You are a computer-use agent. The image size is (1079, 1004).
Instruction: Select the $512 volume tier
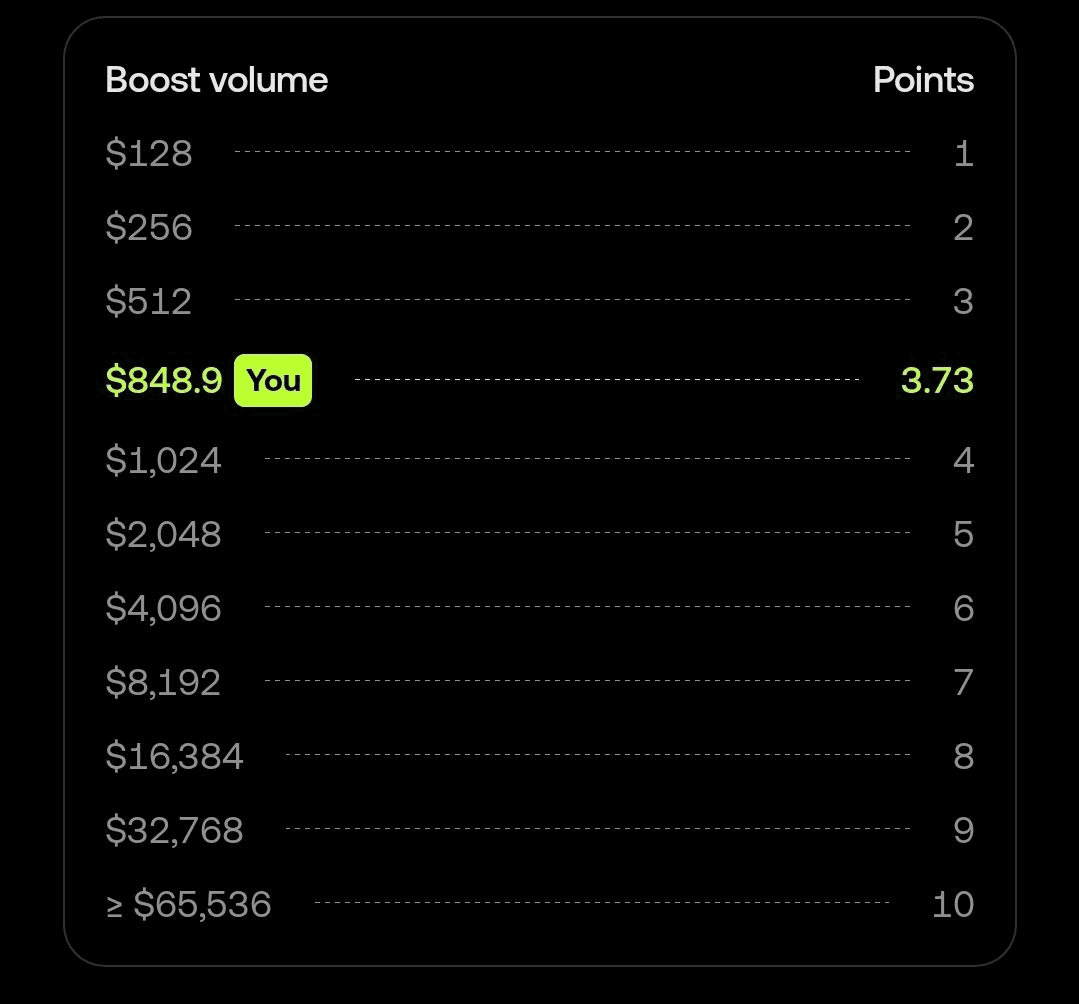pos(149,302)
